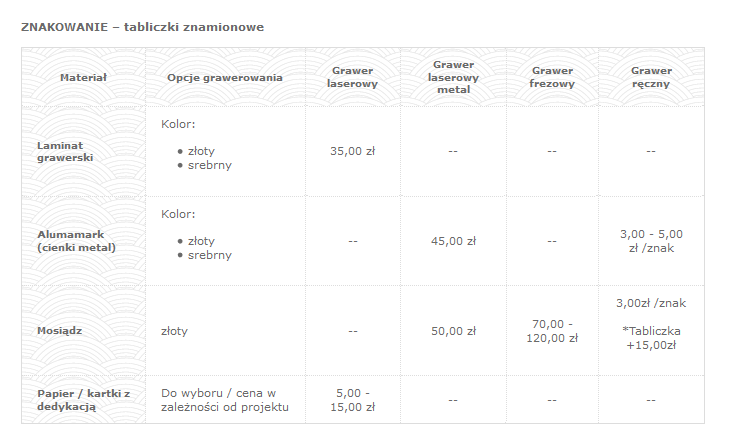This screenshot has width=737, height=439.
Task: Select the 45,00 zł Alumamark price
Action: coord(453,241)
